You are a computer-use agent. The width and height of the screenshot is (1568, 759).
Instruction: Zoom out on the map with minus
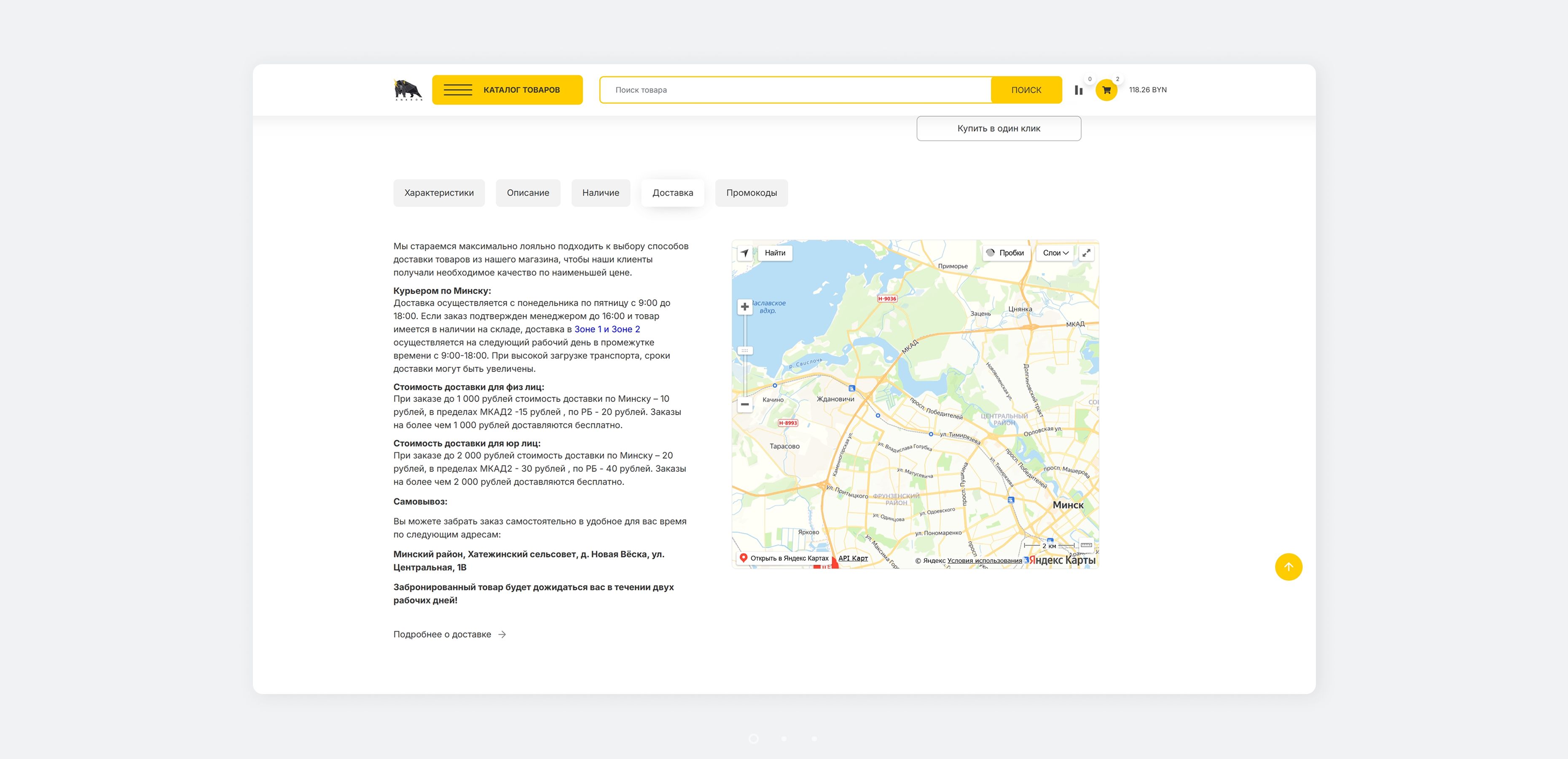744,404
